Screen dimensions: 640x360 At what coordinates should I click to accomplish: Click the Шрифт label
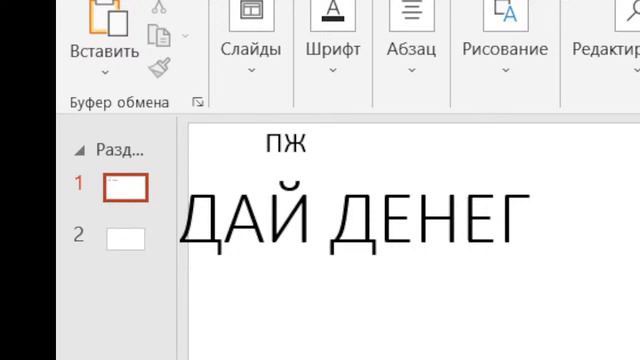(333, 49)
